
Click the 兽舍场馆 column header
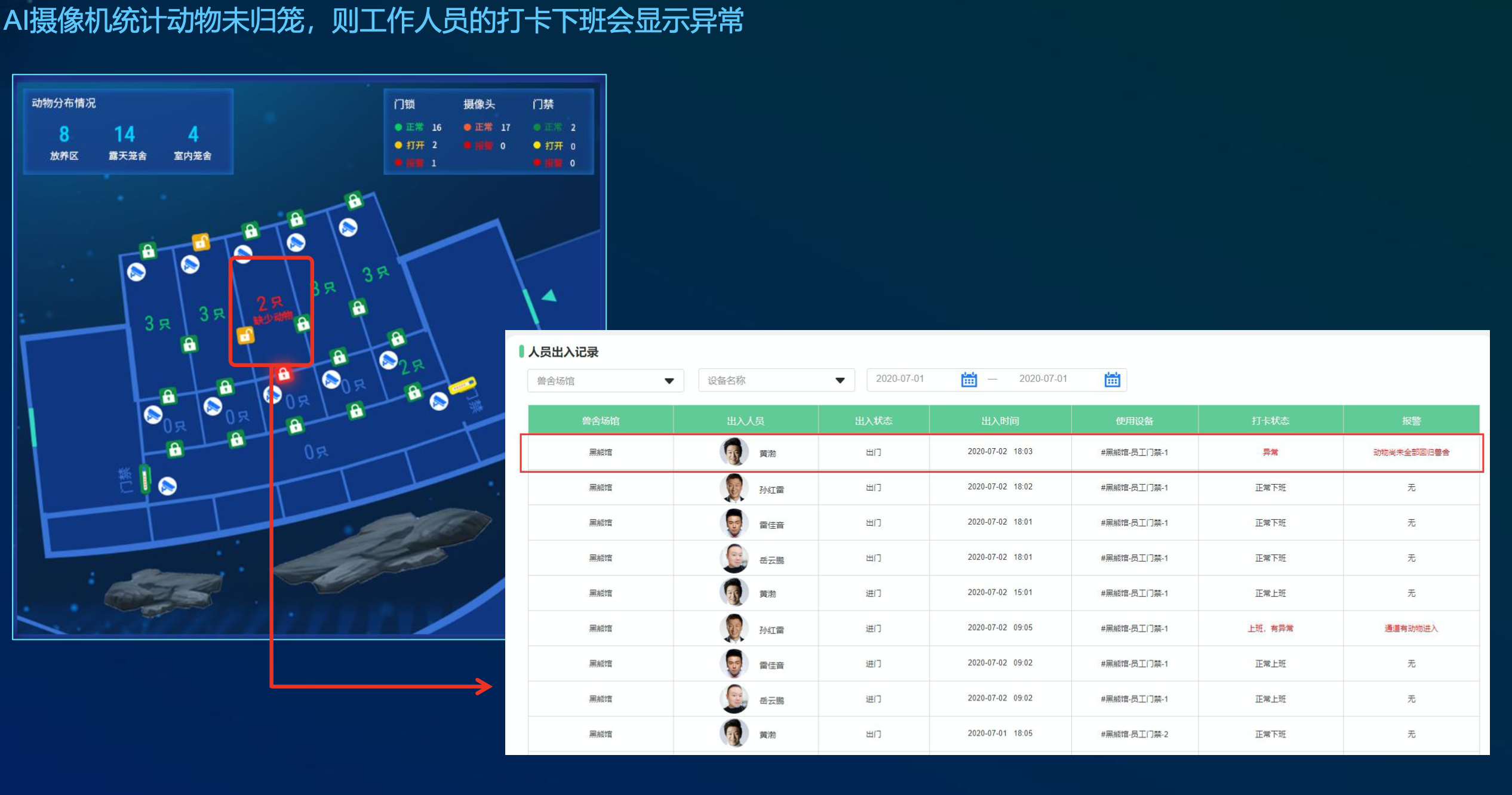[601, 420]
